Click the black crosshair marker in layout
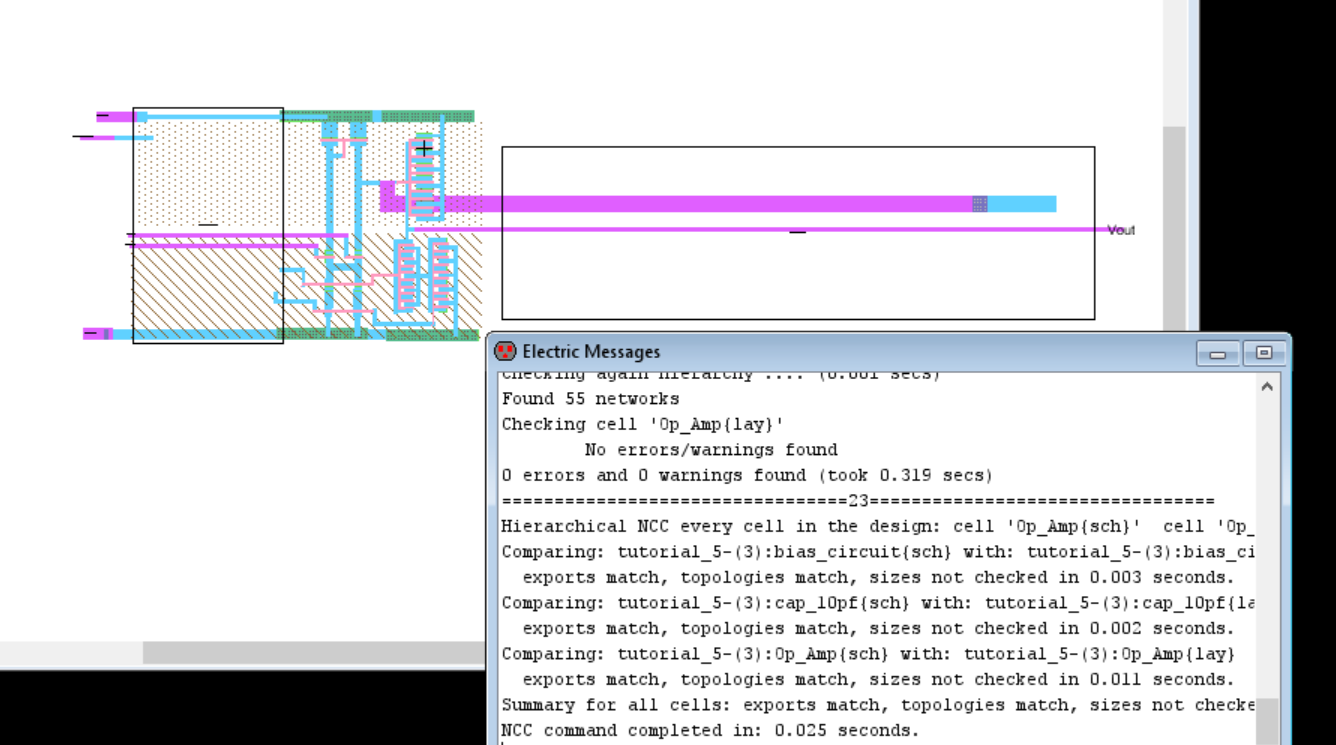The height and width of the screenshot is (745, 1336). click(x=424, y=149)
